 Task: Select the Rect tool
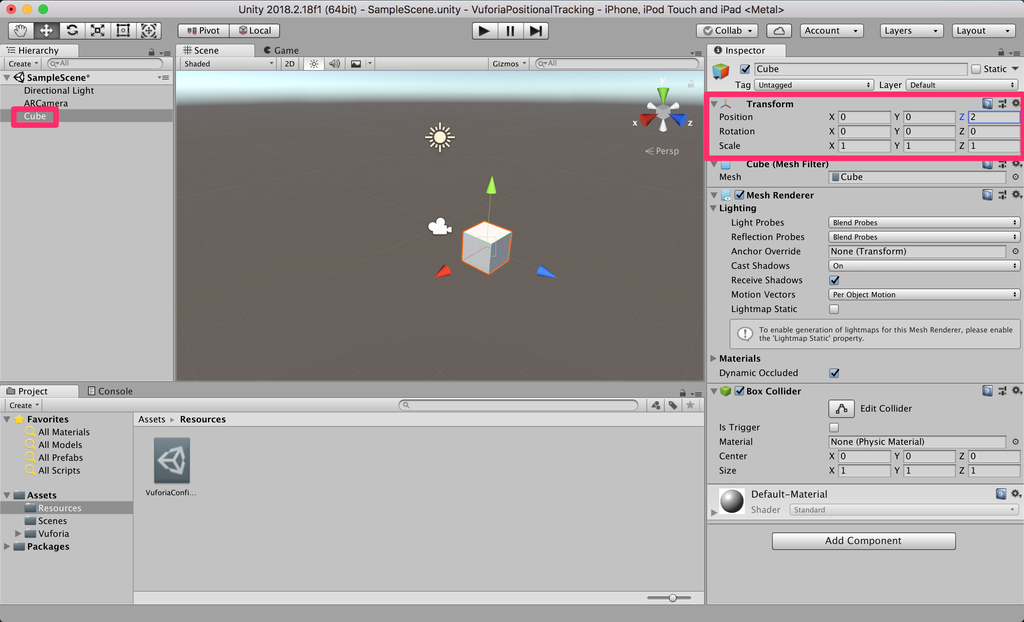click(123, 31)
